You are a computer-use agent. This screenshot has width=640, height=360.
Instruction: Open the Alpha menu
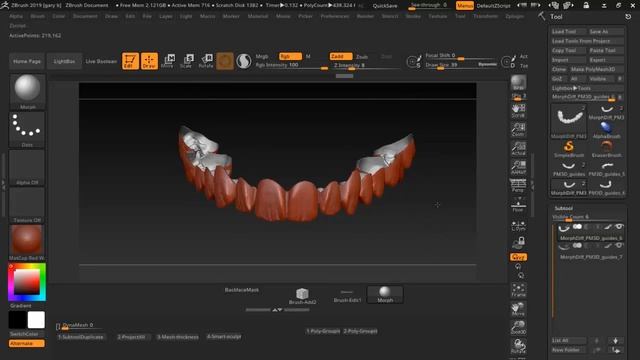tap(16, 16)
